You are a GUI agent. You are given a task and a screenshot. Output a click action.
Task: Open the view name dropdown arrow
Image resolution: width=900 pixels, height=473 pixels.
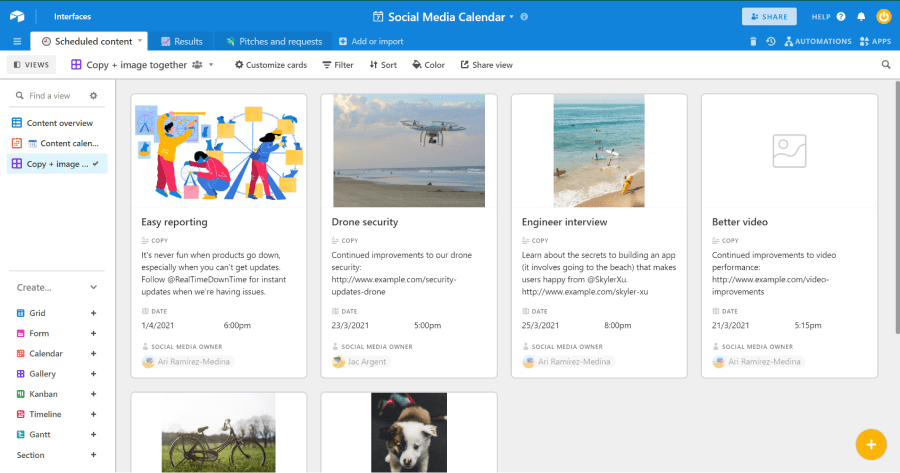[211, 65]
